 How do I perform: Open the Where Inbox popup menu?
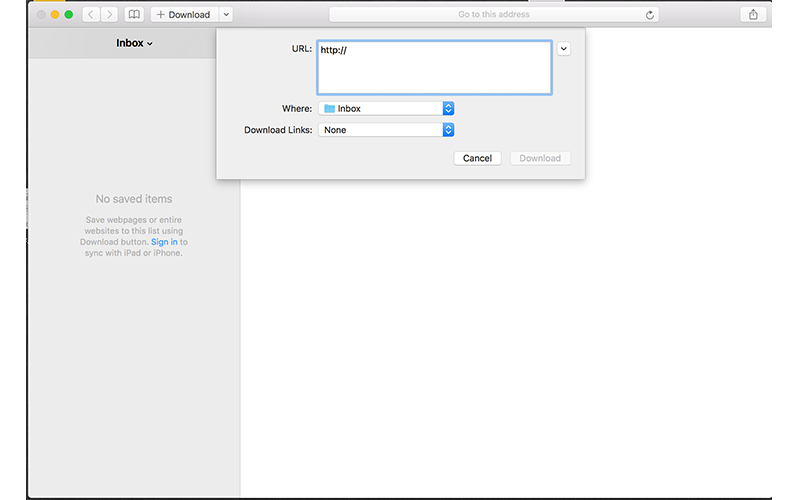coord(386,109)
